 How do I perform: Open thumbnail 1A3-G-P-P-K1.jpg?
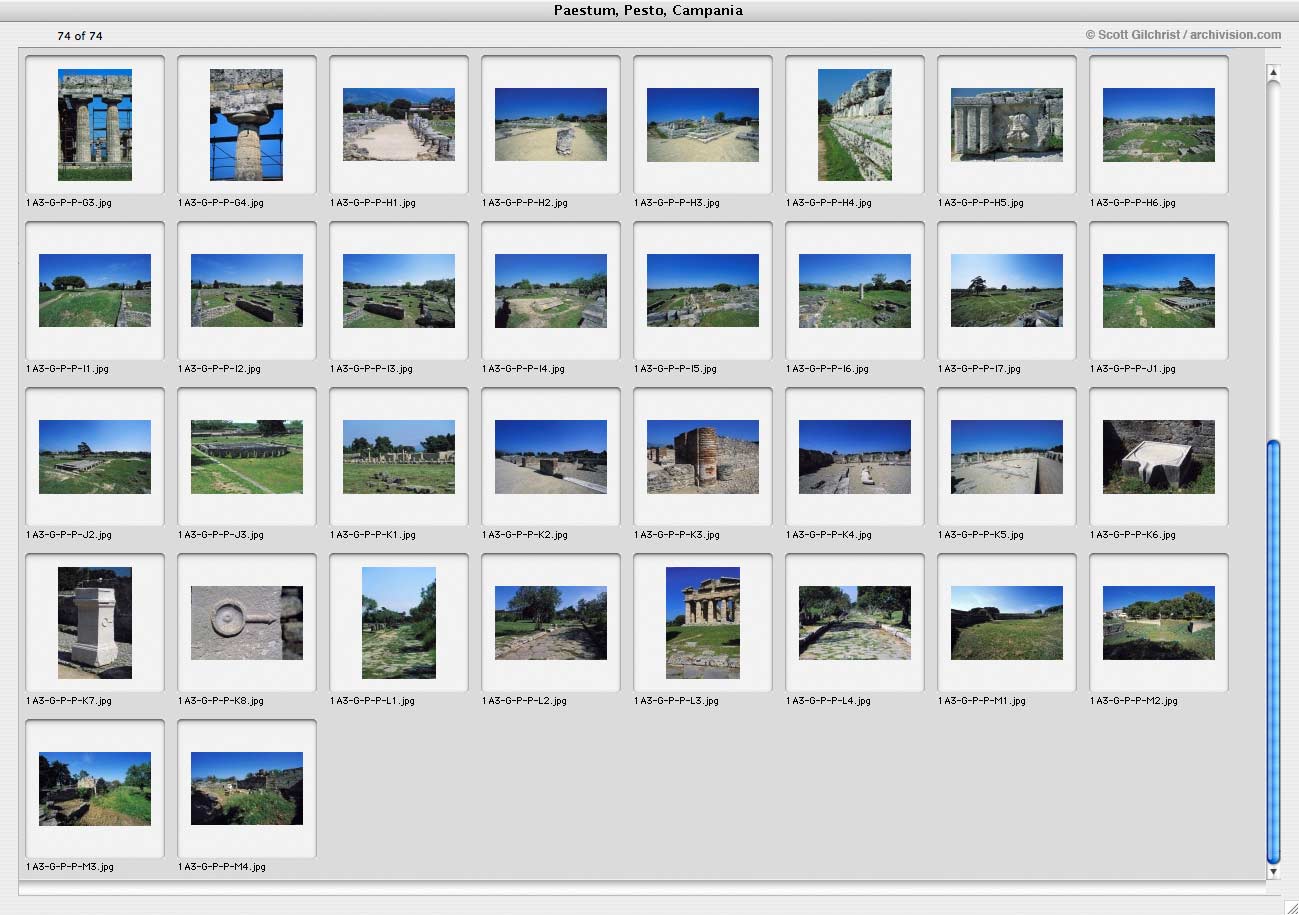[399, 457]
